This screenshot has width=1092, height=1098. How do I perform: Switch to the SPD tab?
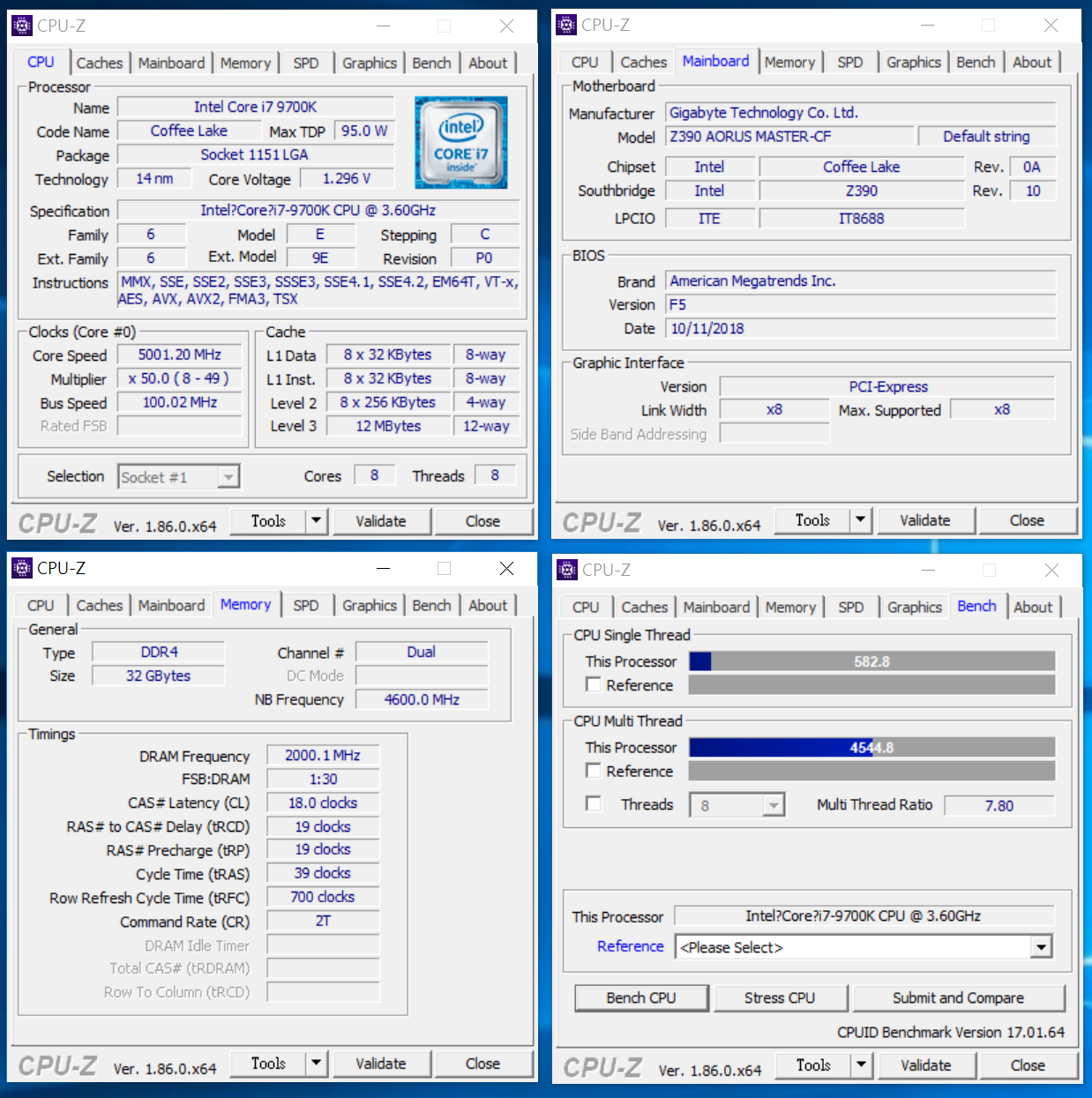pos(306,62)
